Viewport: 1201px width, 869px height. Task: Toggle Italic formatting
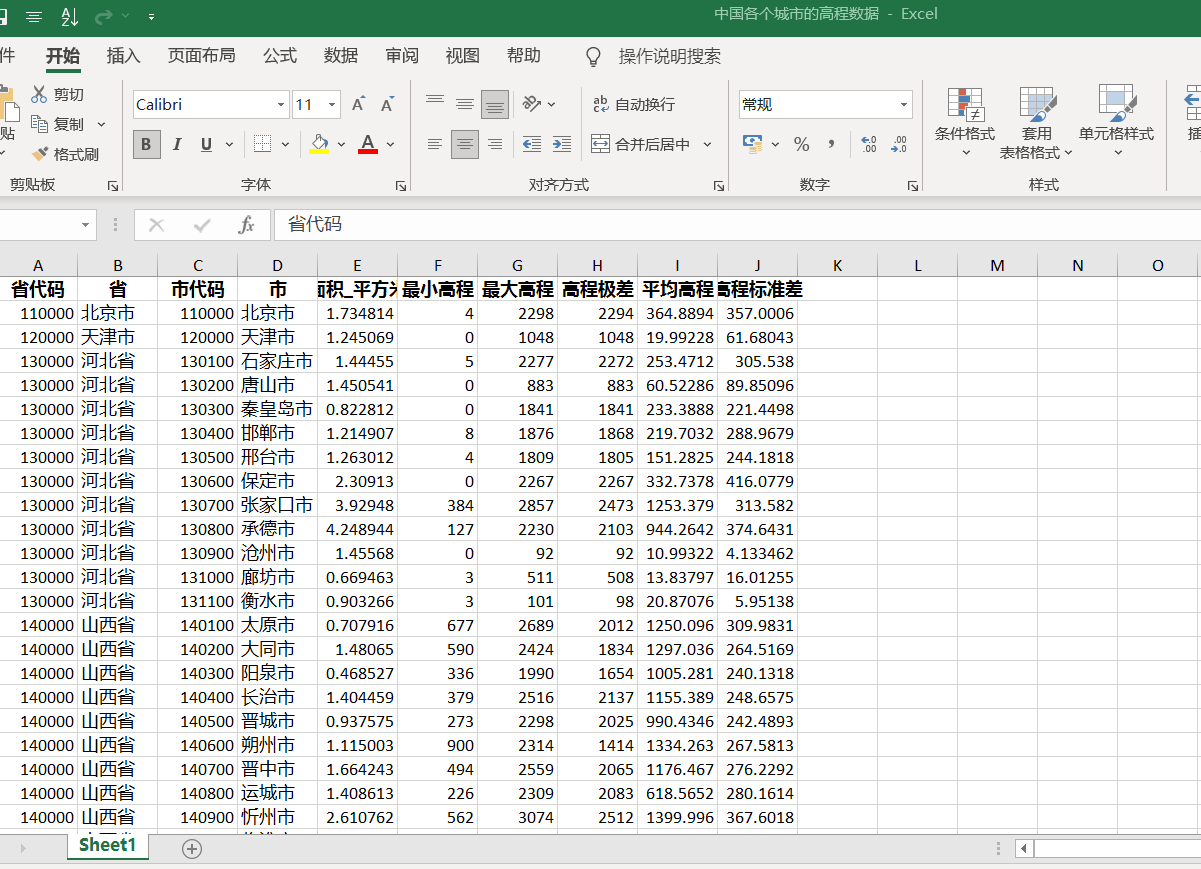point(177,144)
